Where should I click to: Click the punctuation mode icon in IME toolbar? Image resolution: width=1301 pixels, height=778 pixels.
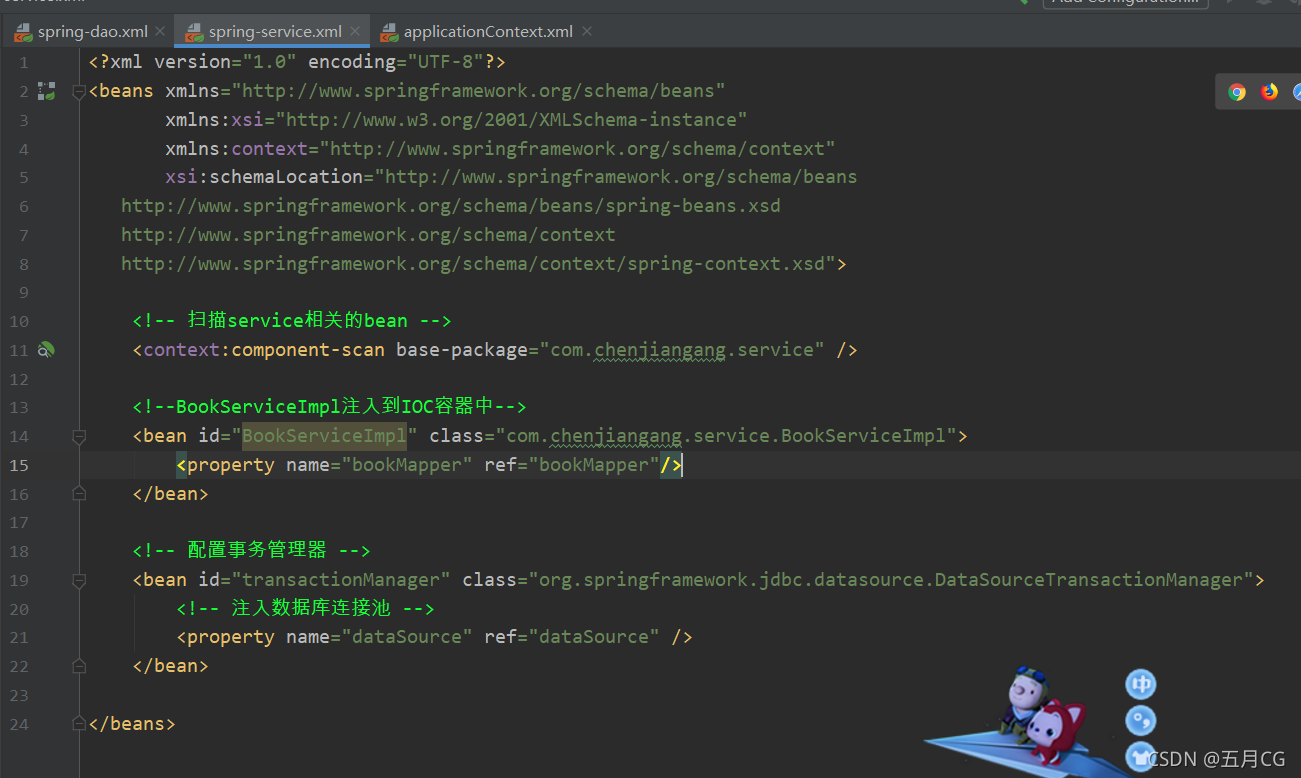point(1141,720)
